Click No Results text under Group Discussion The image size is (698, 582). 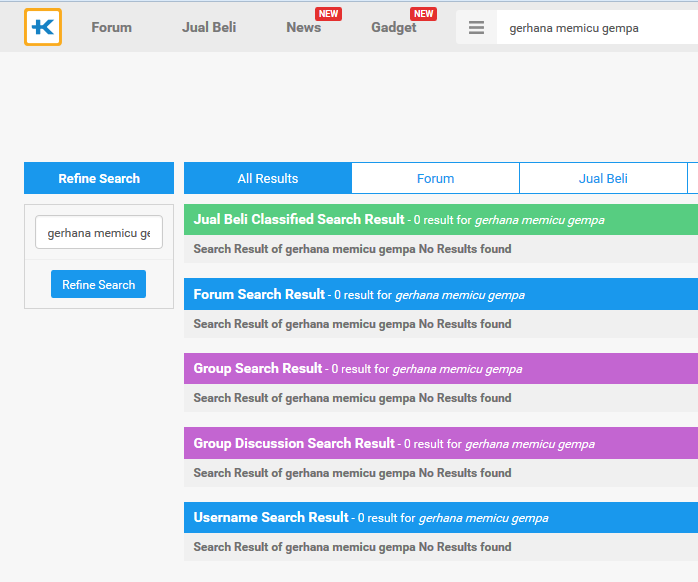click(352, 472)
